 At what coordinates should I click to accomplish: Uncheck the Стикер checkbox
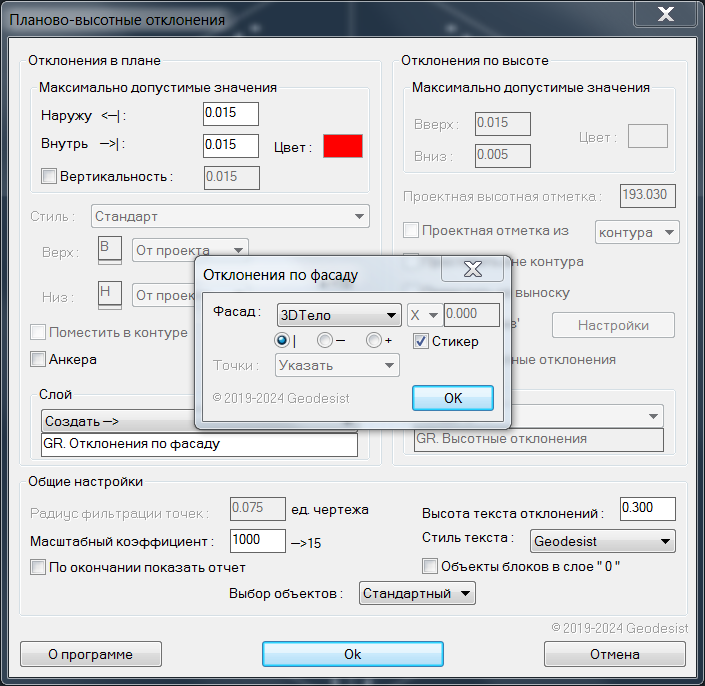click(x=421, y=341)
